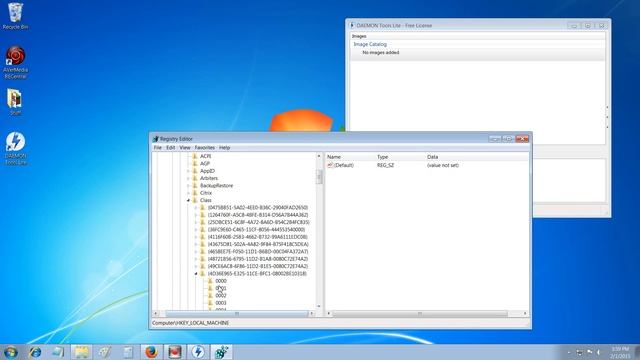Expand the {49CE6AC8-6F86-11D2-B1E5-0080C72E74A2} key
The height and width of the screenshot is (360, 640).
(196, 267)
